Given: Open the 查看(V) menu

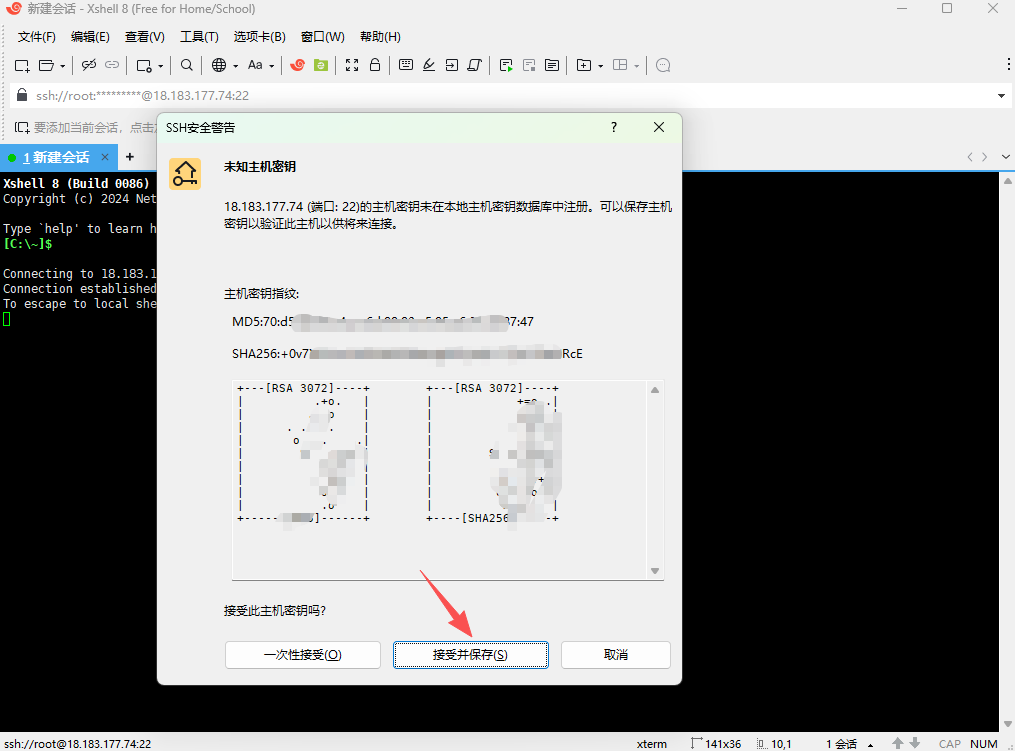Looking at the screenshot, I should (144, 37).
